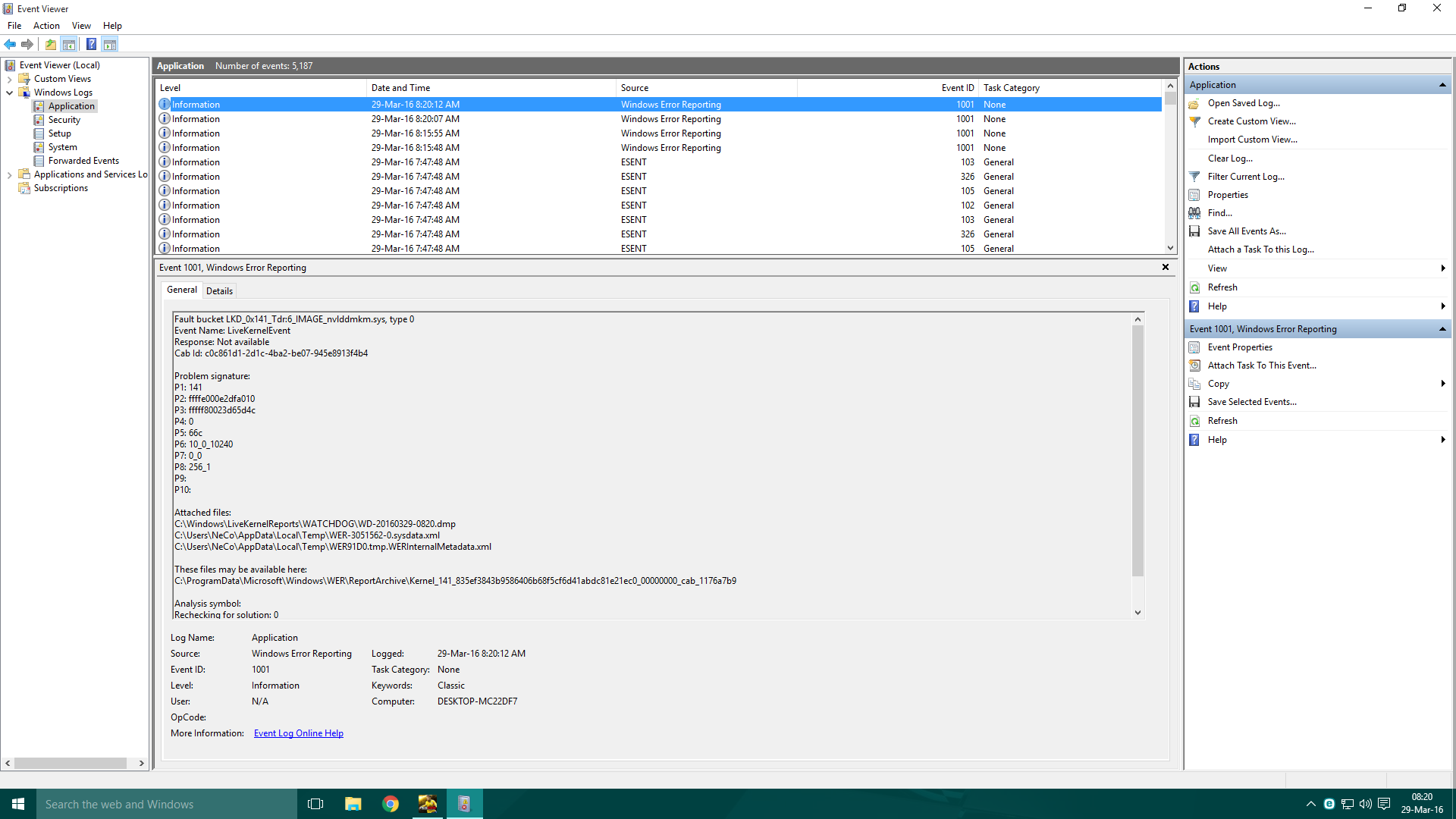Image resolution: width=1456 pixels, height=819 pixels.
Task: Click the Create Custom View icon
Action: click(x=1194, y=121)
